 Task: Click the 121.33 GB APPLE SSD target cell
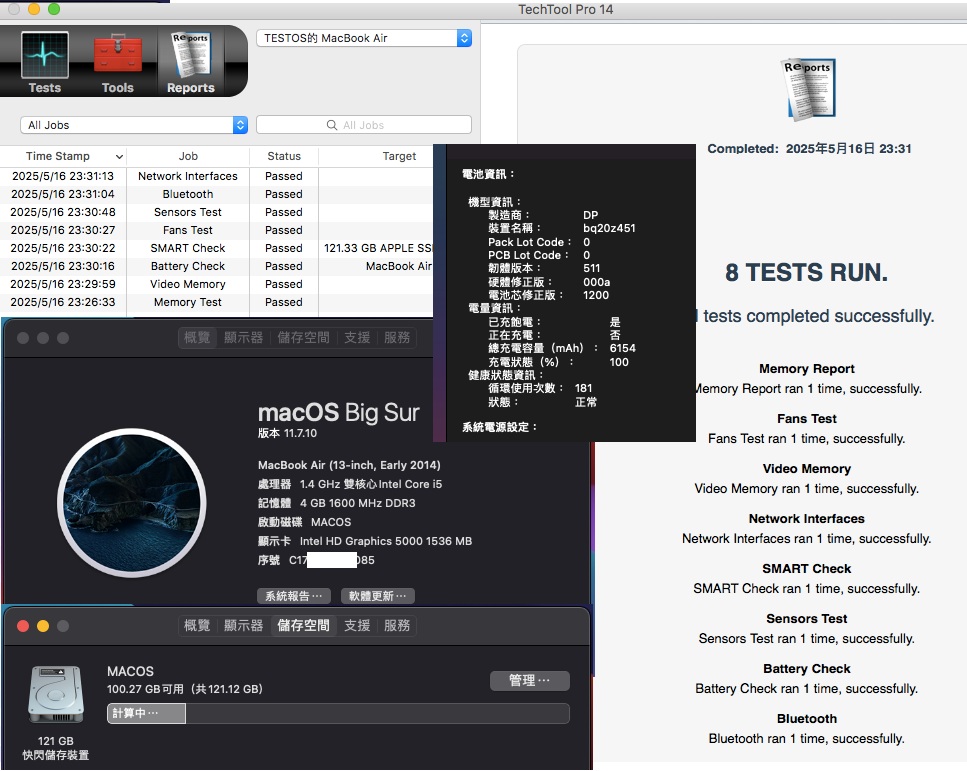point(378,248)
